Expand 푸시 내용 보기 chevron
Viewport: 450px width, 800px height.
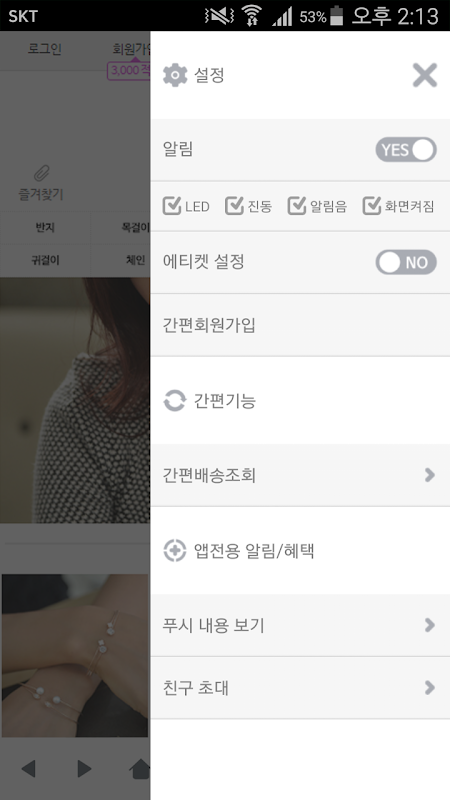coord(300,625)
